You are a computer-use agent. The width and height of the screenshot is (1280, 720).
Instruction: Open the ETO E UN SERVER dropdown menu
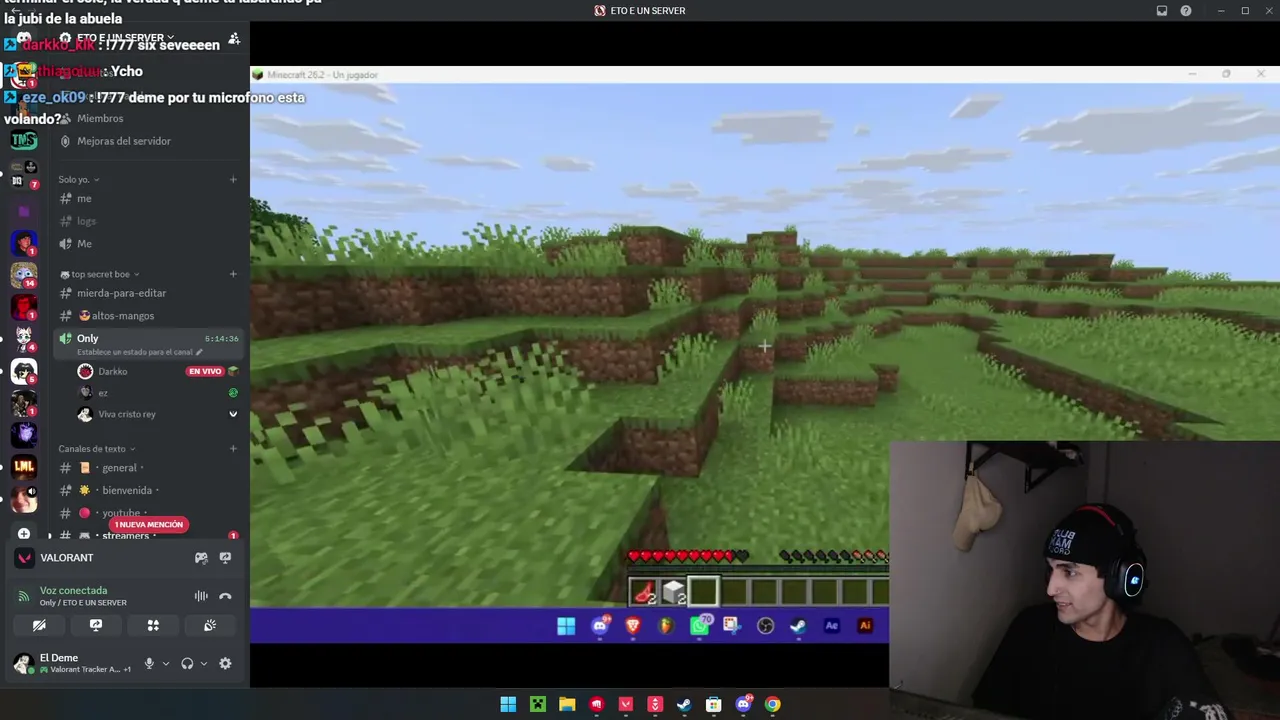pos(126,38)
